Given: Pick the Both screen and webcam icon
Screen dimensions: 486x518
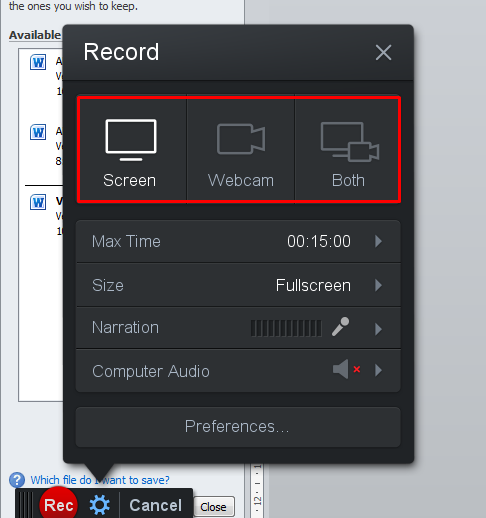Looking at the screenshot, I should pyautogui.click(x=350, y=142).
